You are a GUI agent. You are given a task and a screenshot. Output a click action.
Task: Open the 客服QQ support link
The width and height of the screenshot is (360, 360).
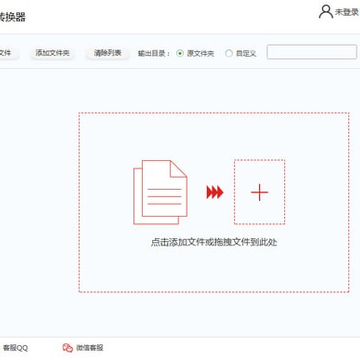pyautogui.click(x=15, y=348)
